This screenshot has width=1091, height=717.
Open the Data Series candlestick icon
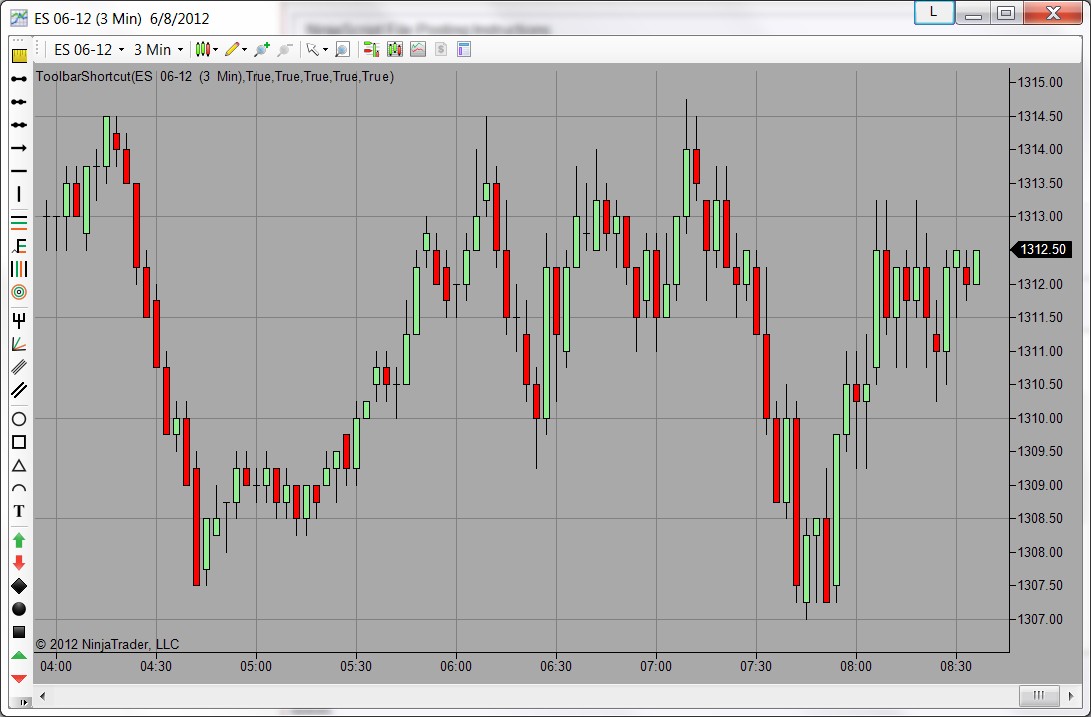click(x=395, y=49)
